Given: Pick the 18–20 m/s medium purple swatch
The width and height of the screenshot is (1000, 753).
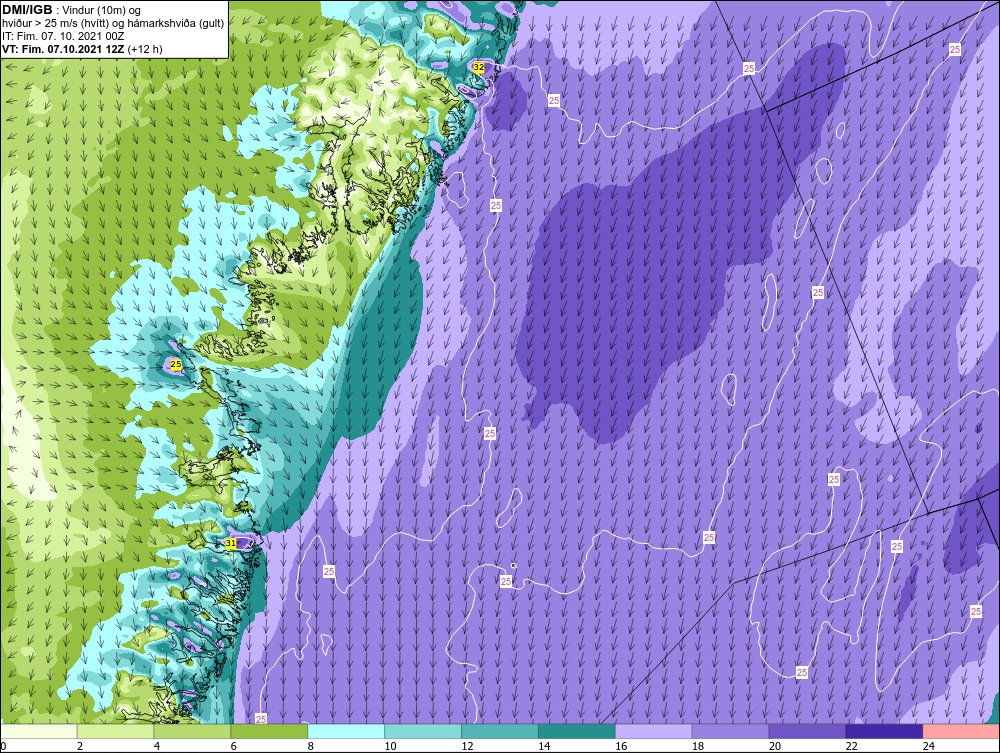Looking at the screenshot, I should [x=730, y=731].
